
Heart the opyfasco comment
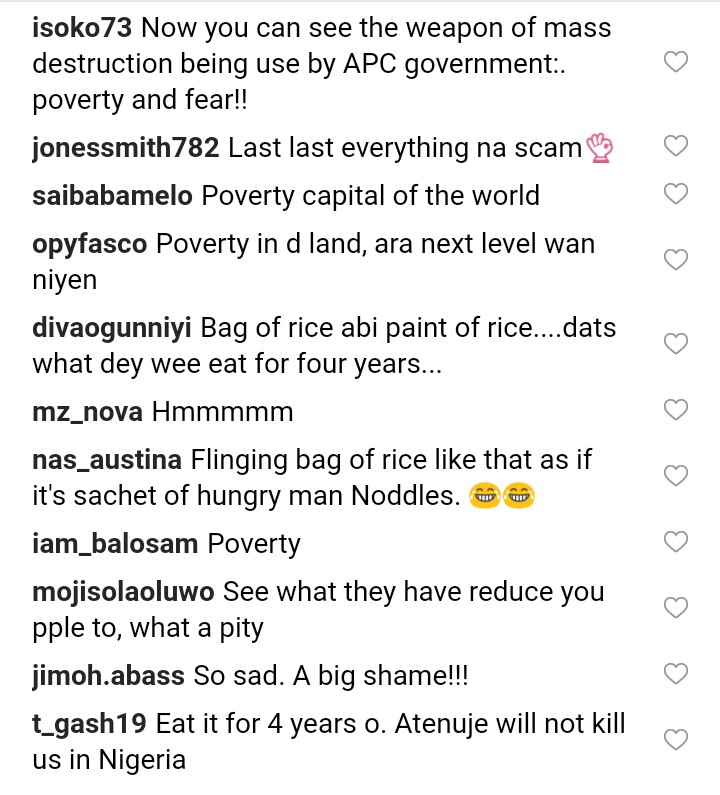pos(676,260)
